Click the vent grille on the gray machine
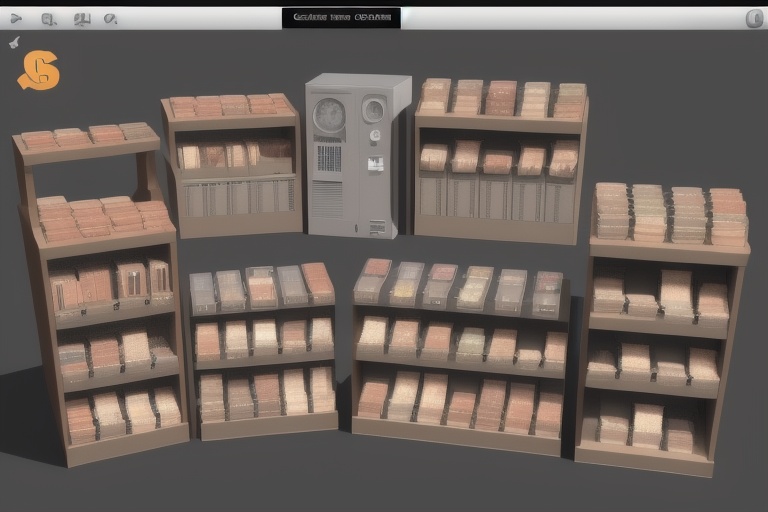This screenshot has height=512, width=768. tap(329, 158)
